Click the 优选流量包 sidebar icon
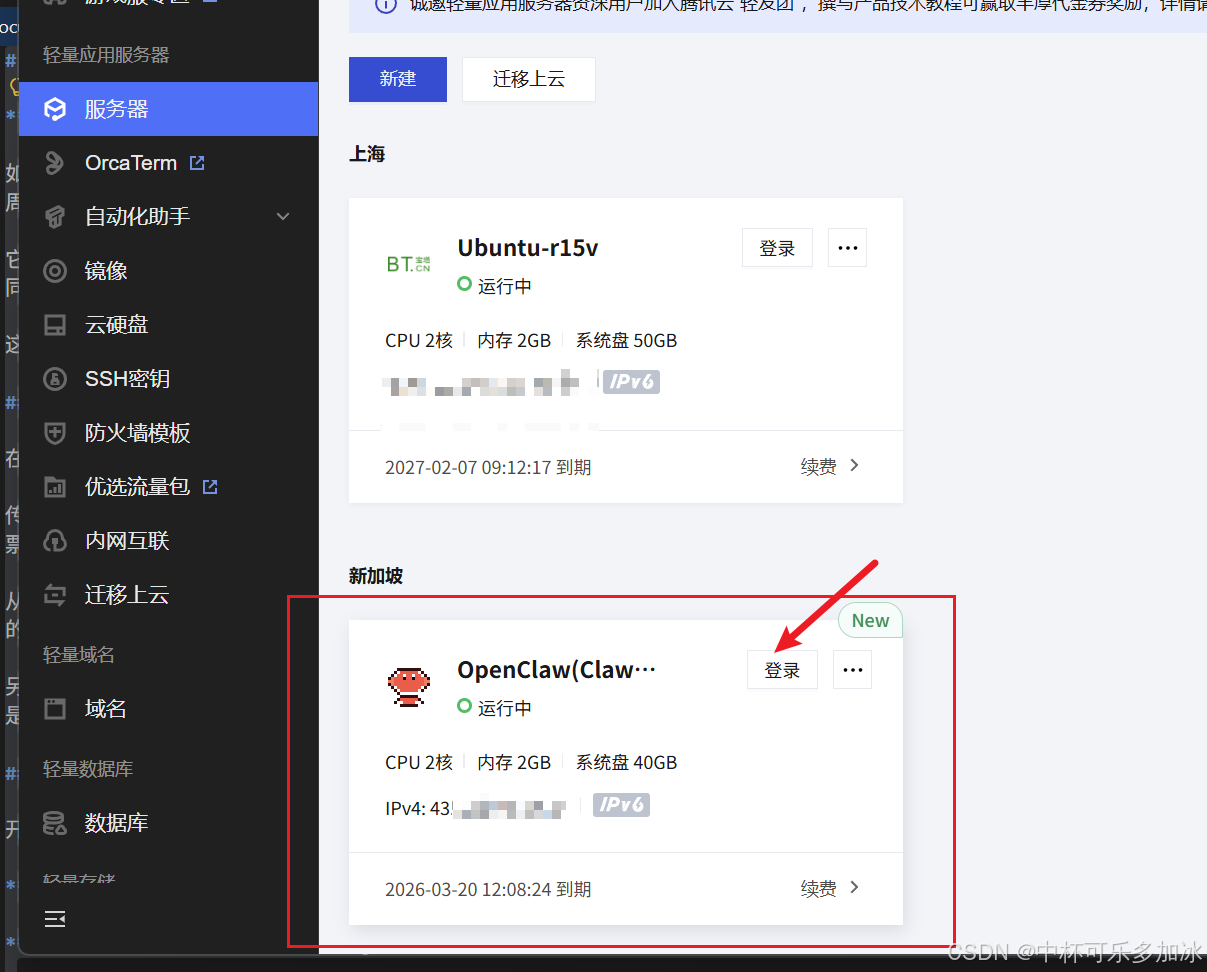 (x=55, y=487)
